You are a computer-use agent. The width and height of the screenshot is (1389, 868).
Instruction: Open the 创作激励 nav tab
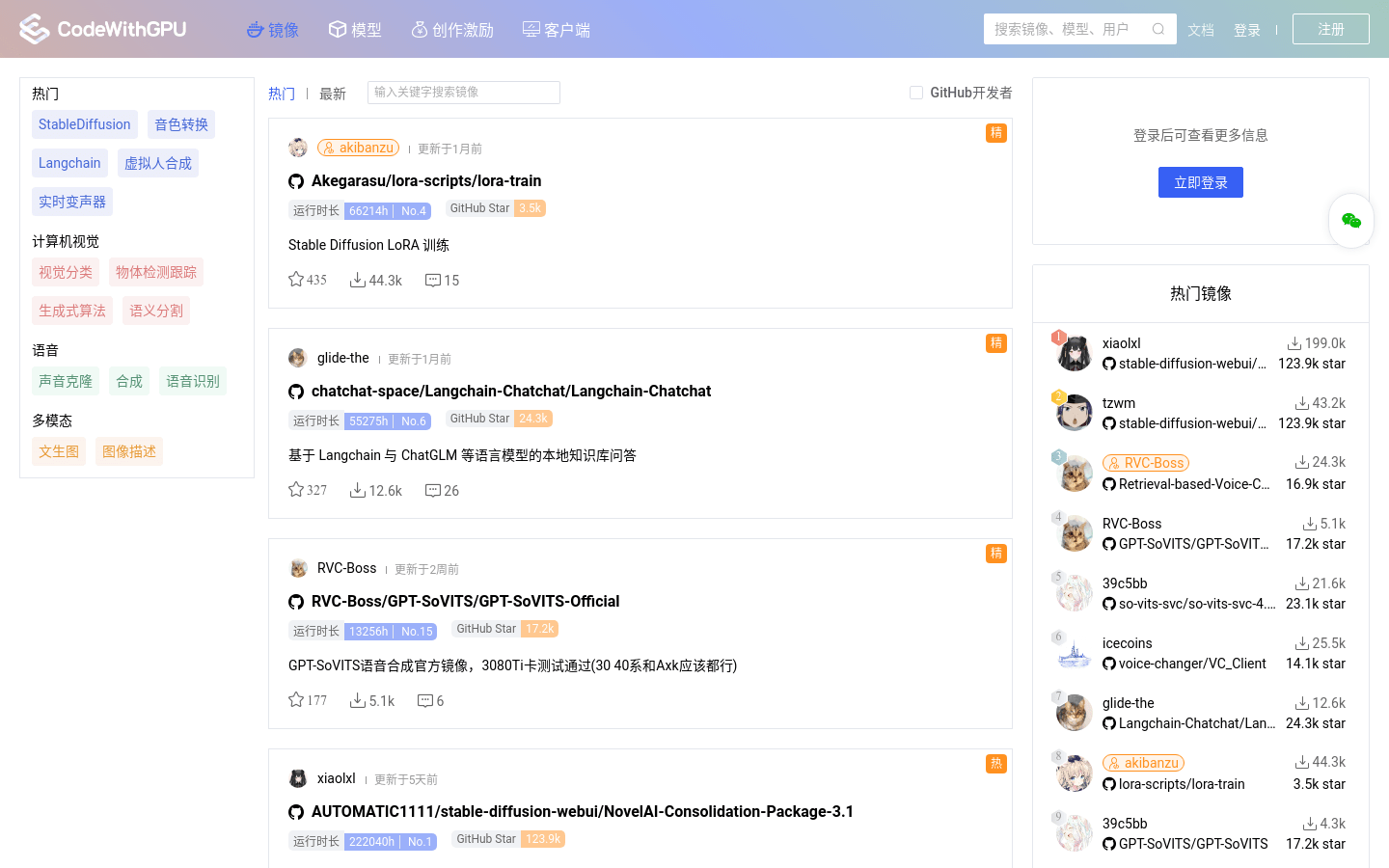click(x=452, y=30)
